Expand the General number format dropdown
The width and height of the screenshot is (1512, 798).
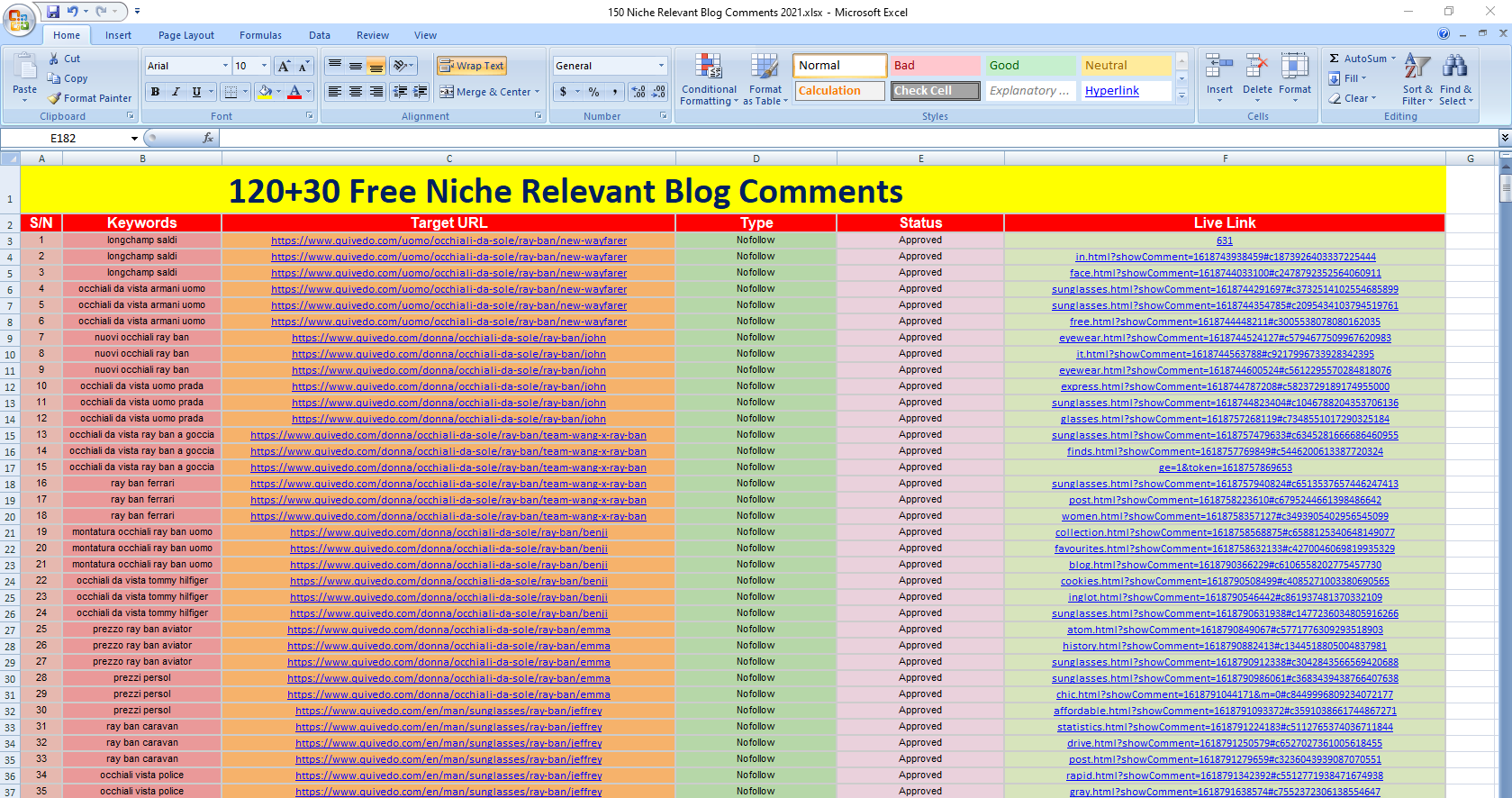(661, 66)
